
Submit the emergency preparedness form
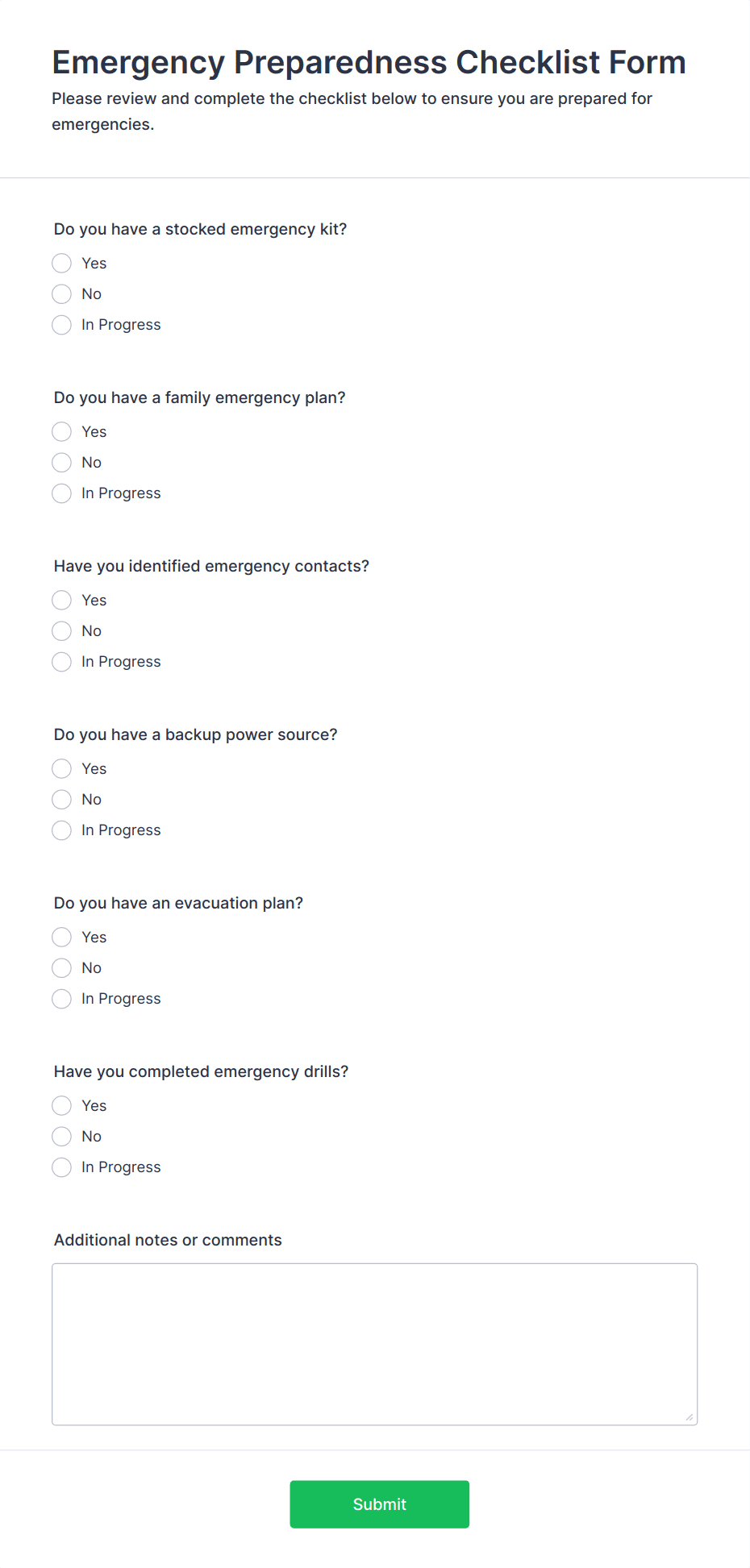(379, 1504)
